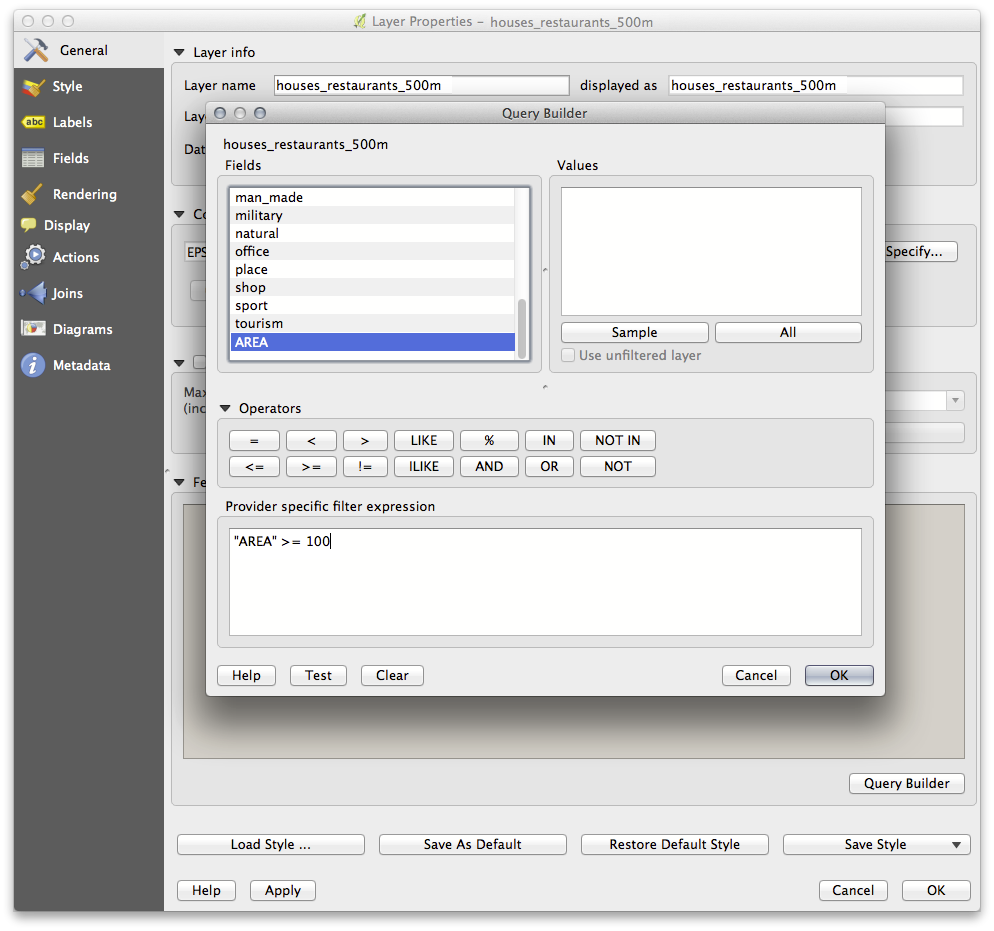Click the Sample values button
994x931 pixels.
pyautogui.click(x=634, y=332)
